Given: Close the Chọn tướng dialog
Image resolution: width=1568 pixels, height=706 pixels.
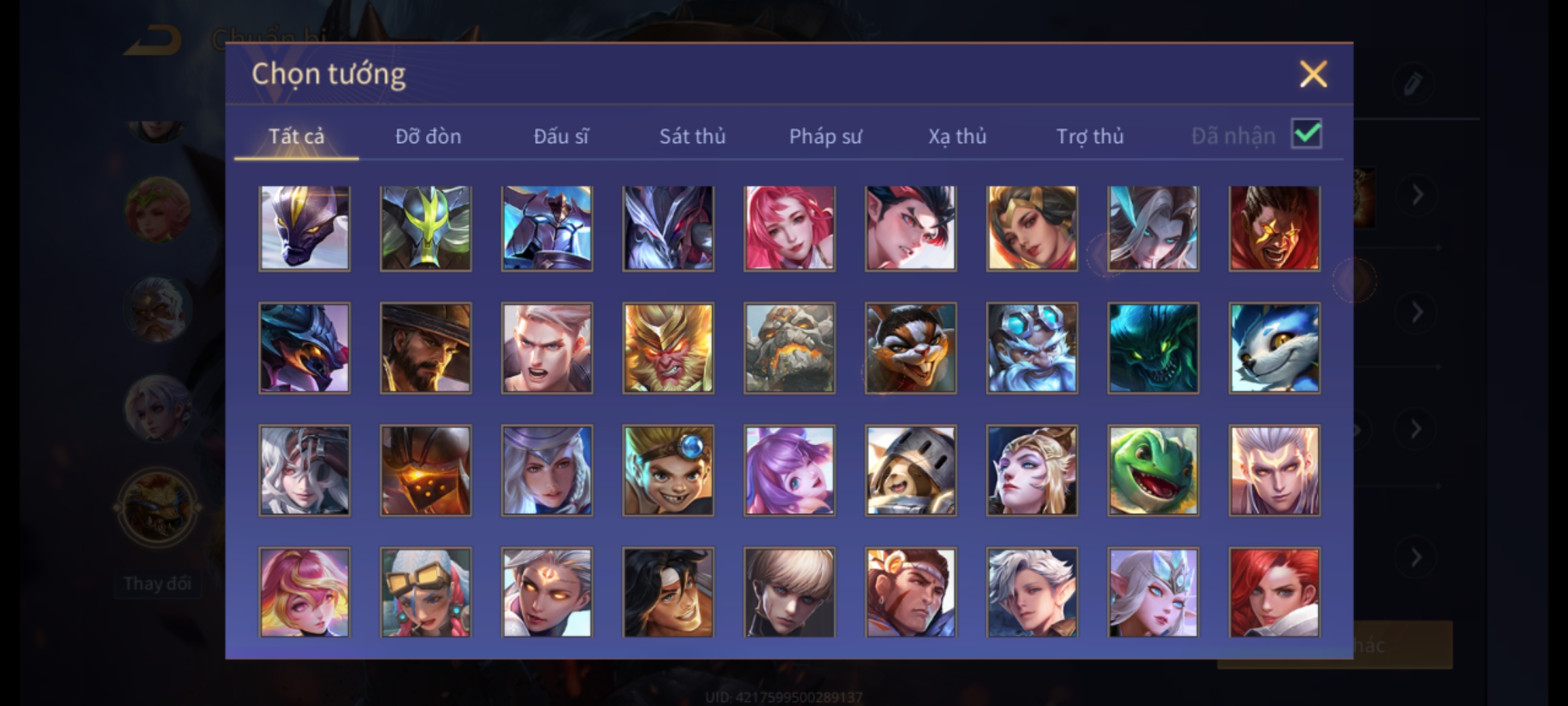Looking at the screenshot, I should point(1313,74).
